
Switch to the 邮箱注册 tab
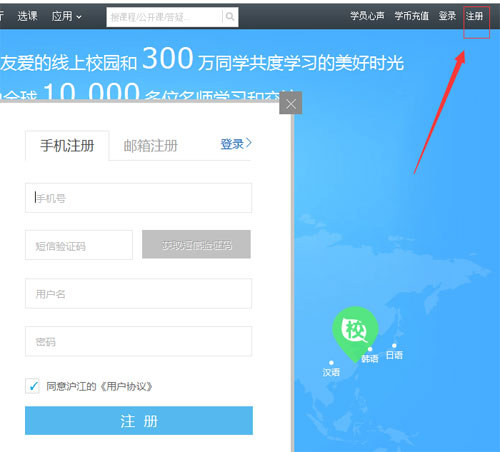pyautogui.click(x=151, y=146)
